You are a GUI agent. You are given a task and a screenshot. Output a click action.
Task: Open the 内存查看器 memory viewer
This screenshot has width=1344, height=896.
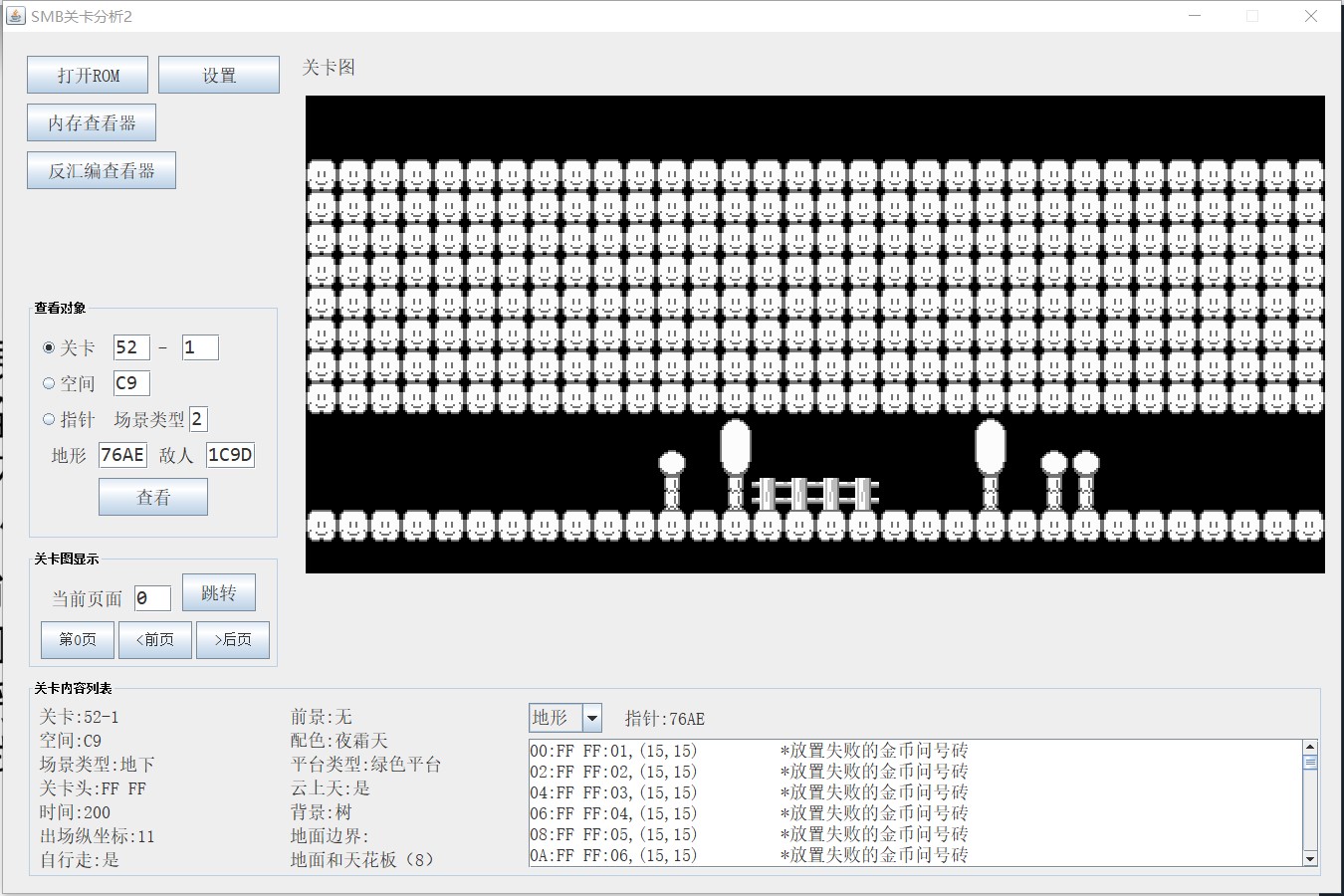(92, 122)
